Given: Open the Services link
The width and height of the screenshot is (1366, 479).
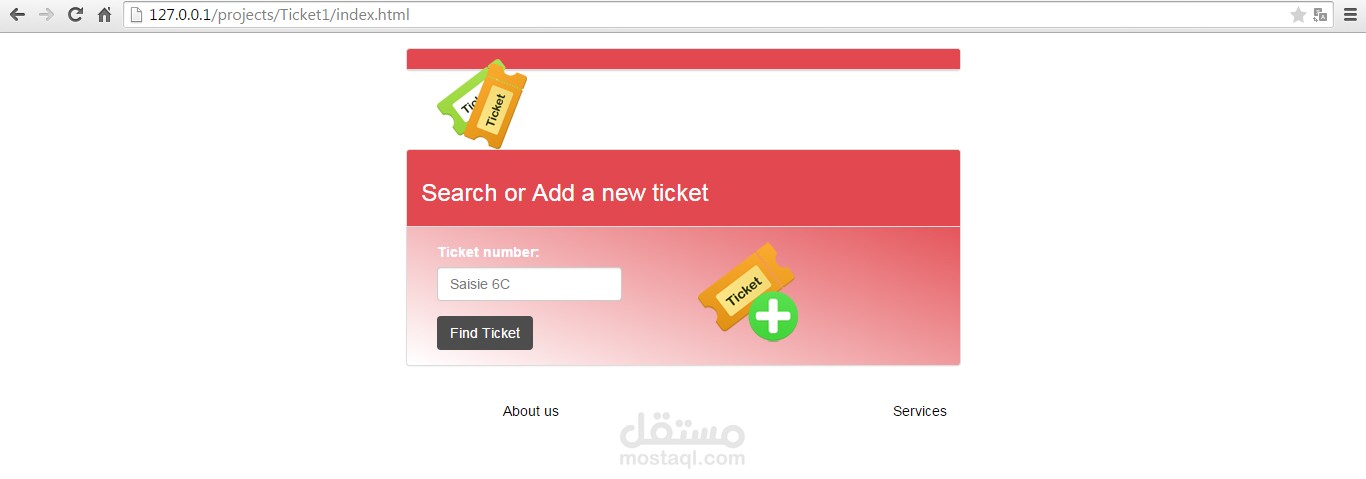Looking at the screenshot, I should coord(920,411).
